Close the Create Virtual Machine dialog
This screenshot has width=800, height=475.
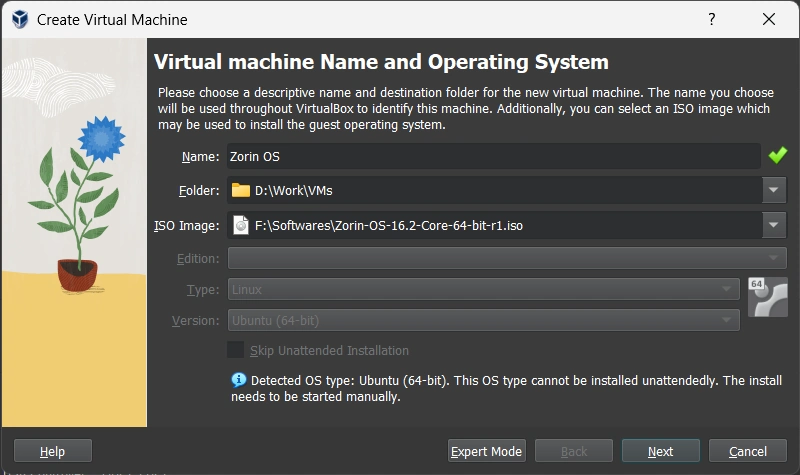pos(768,19)
